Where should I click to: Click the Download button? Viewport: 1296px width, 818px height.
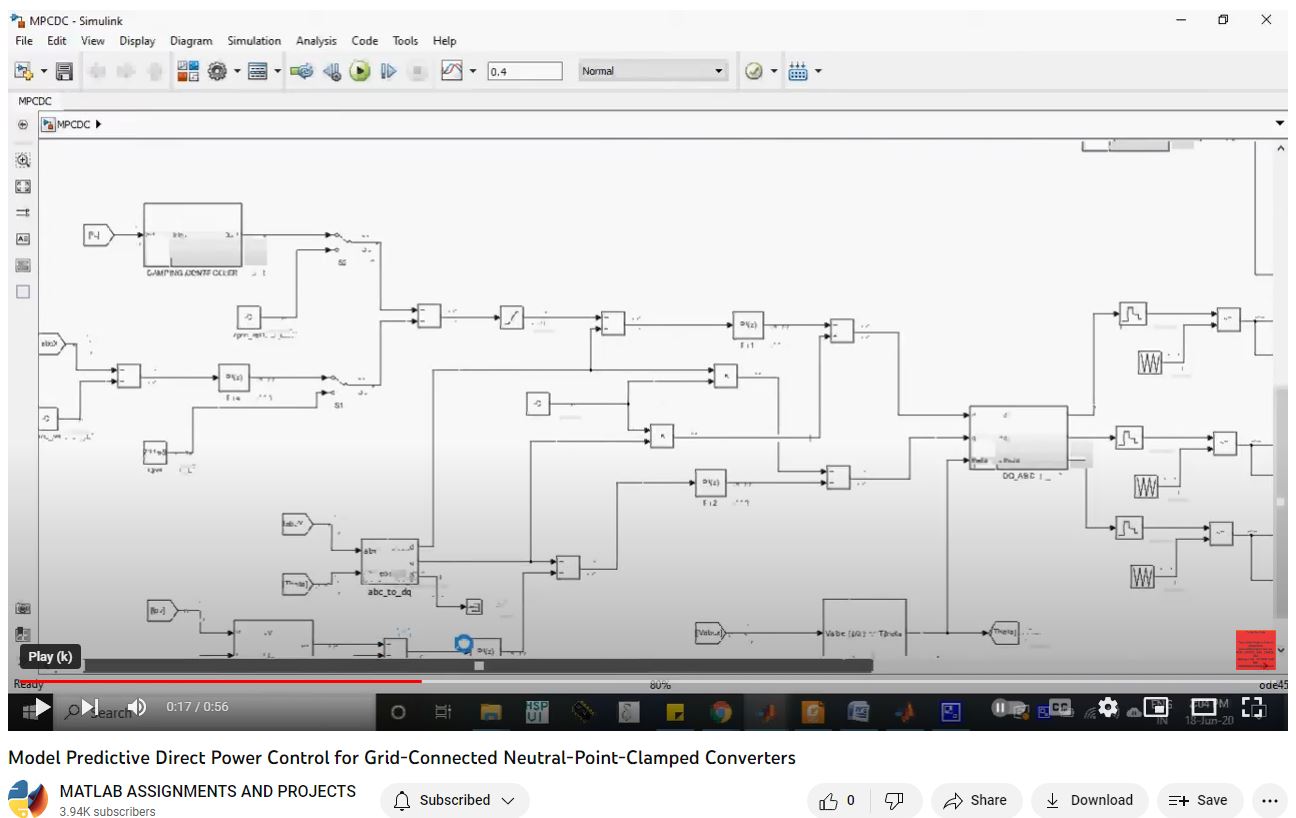pos(1089,800)
